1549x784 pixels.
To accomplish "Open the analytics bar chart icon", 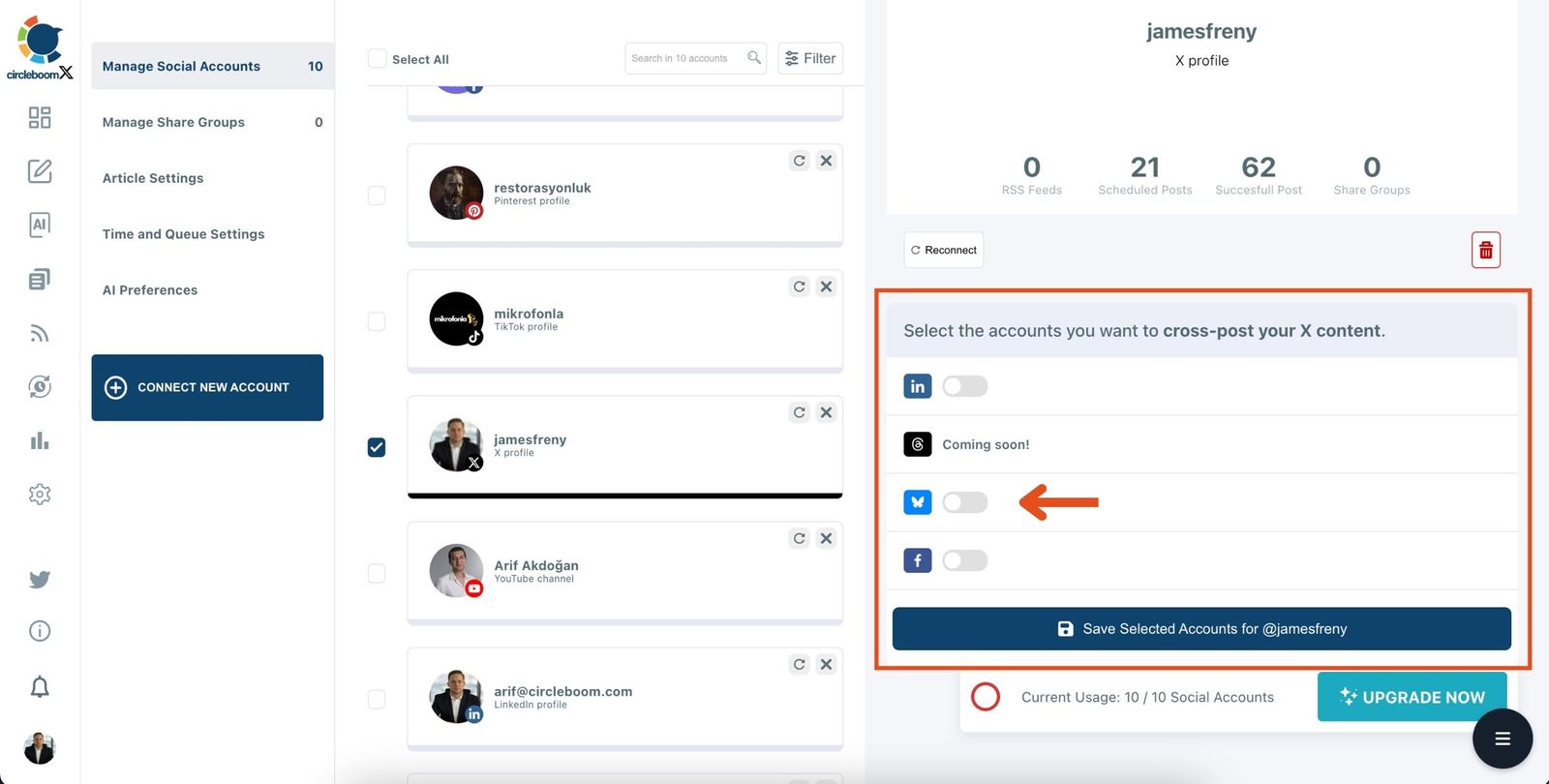I will (x=40, y=441).
